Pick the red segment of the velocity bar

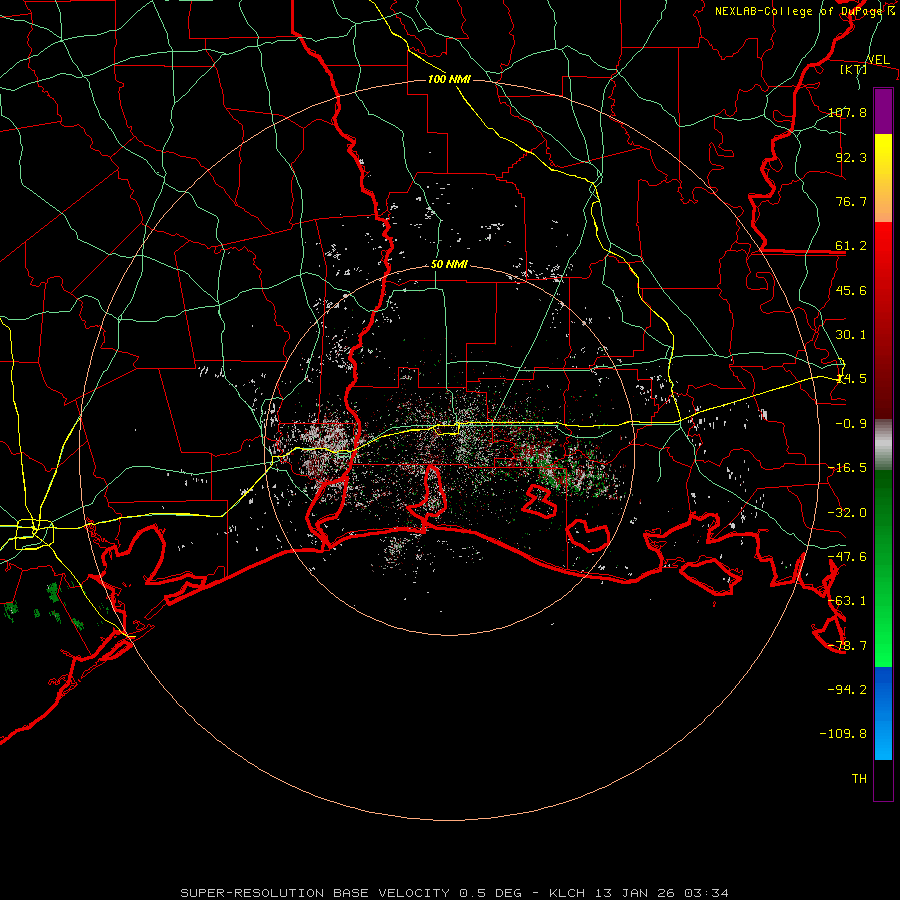click(x=883, y=320)
